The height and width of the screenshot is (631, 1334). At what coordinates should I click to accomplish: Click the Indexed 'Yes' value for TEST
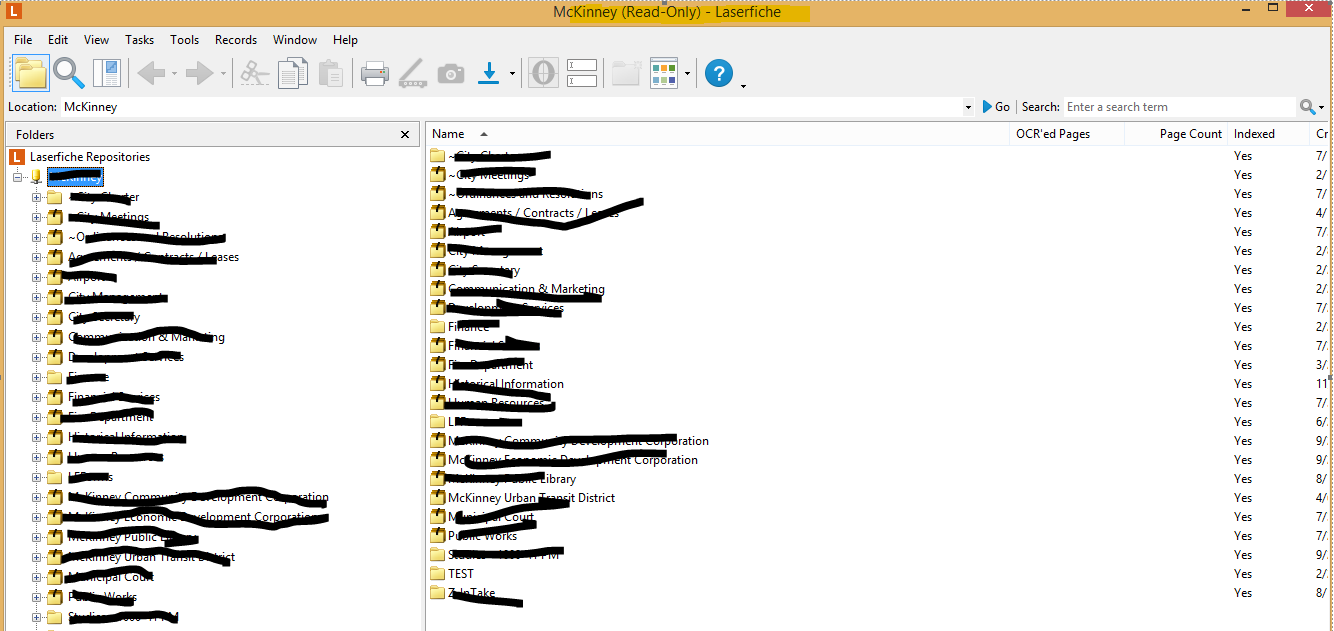[1243, 574]
